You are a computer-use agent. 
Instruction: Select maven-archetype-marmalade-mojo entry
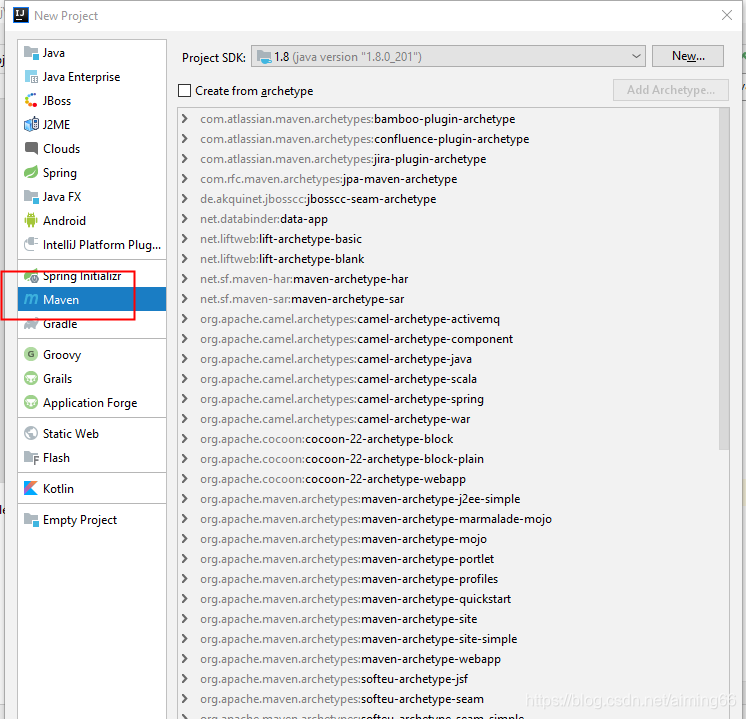[x=376, y=519]
